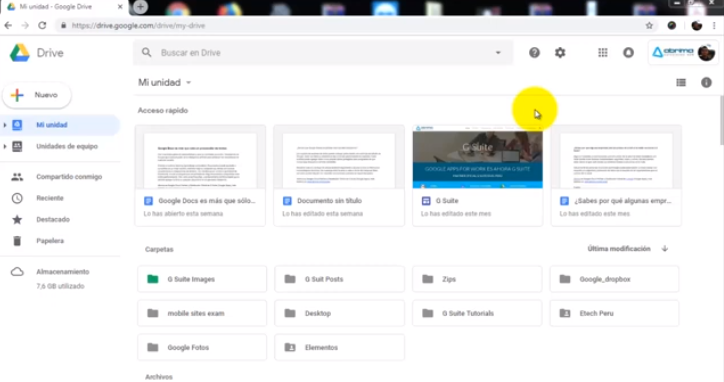Click Última modificación sort label

click(x=619, y=249)
